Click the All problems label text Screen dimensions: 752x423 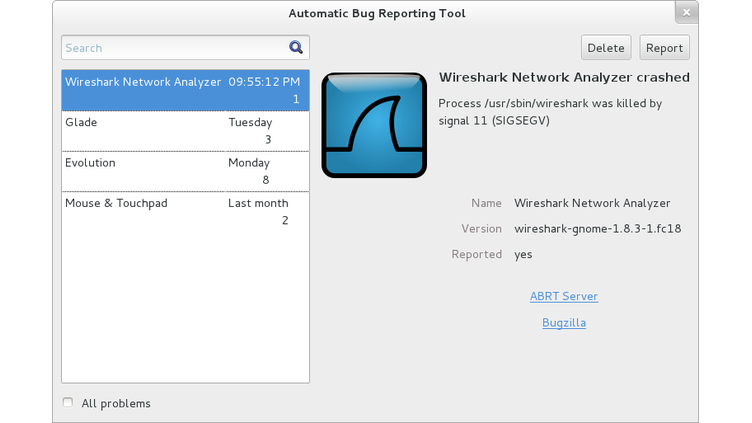[116, 404]
